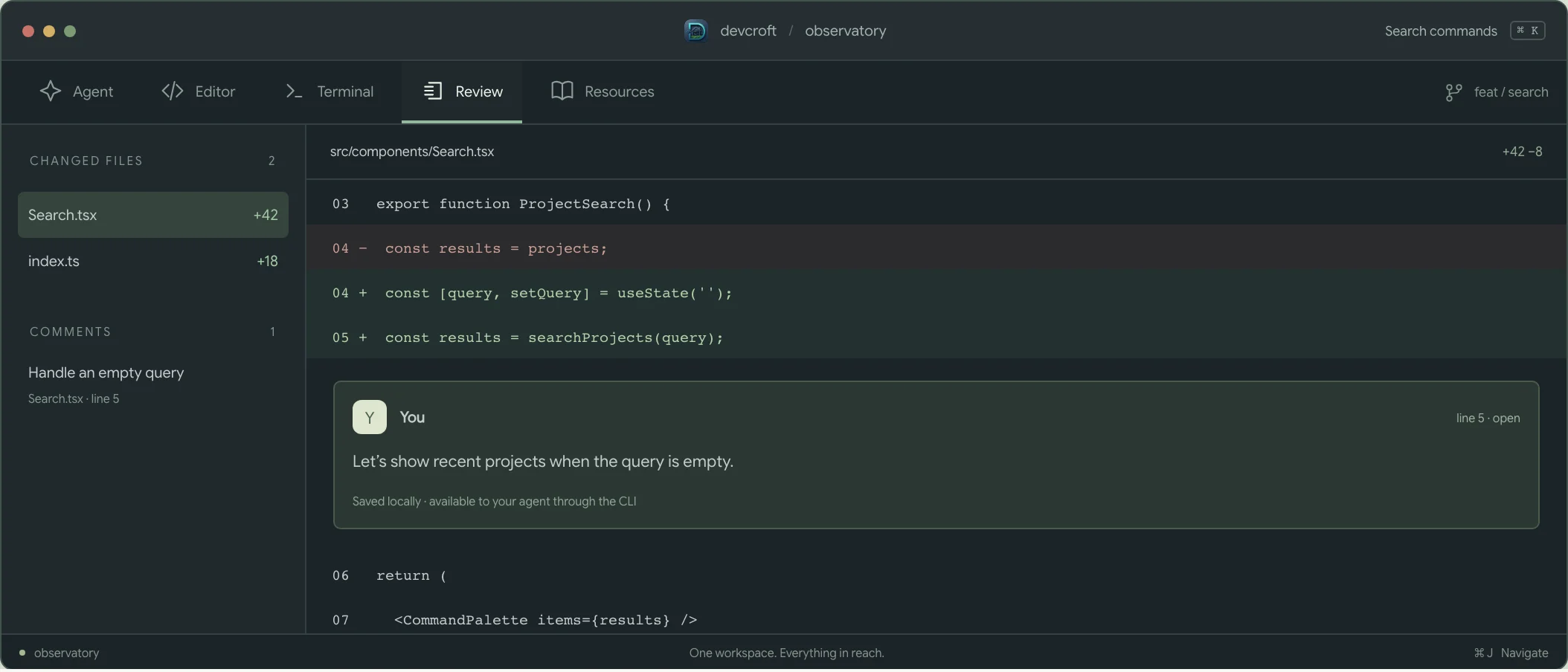Image resolution: width=1568 pixels, height=672 pixels.
Task: Click line 06 'return ('
Action: pyautogui.click(x=936, y=575)
